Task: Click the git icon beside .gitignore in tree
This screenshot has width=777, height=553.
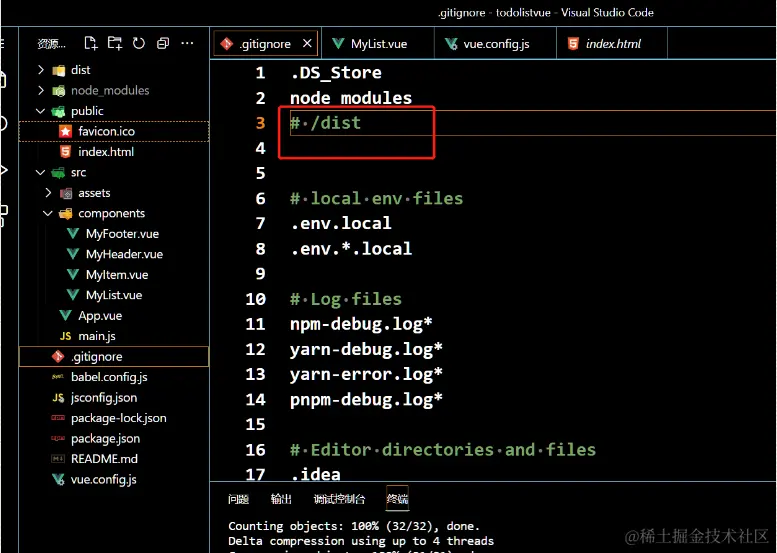Action: (58, 356)
